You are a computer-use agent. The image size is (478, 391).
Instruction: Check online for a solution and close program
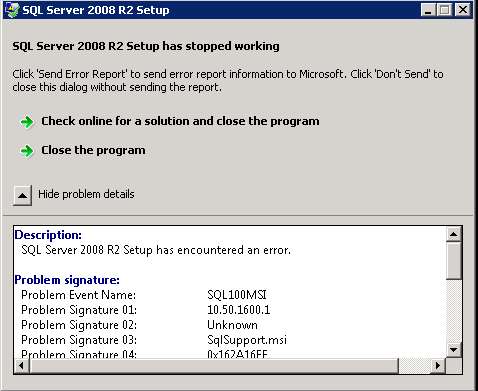(x=180, y=121)
